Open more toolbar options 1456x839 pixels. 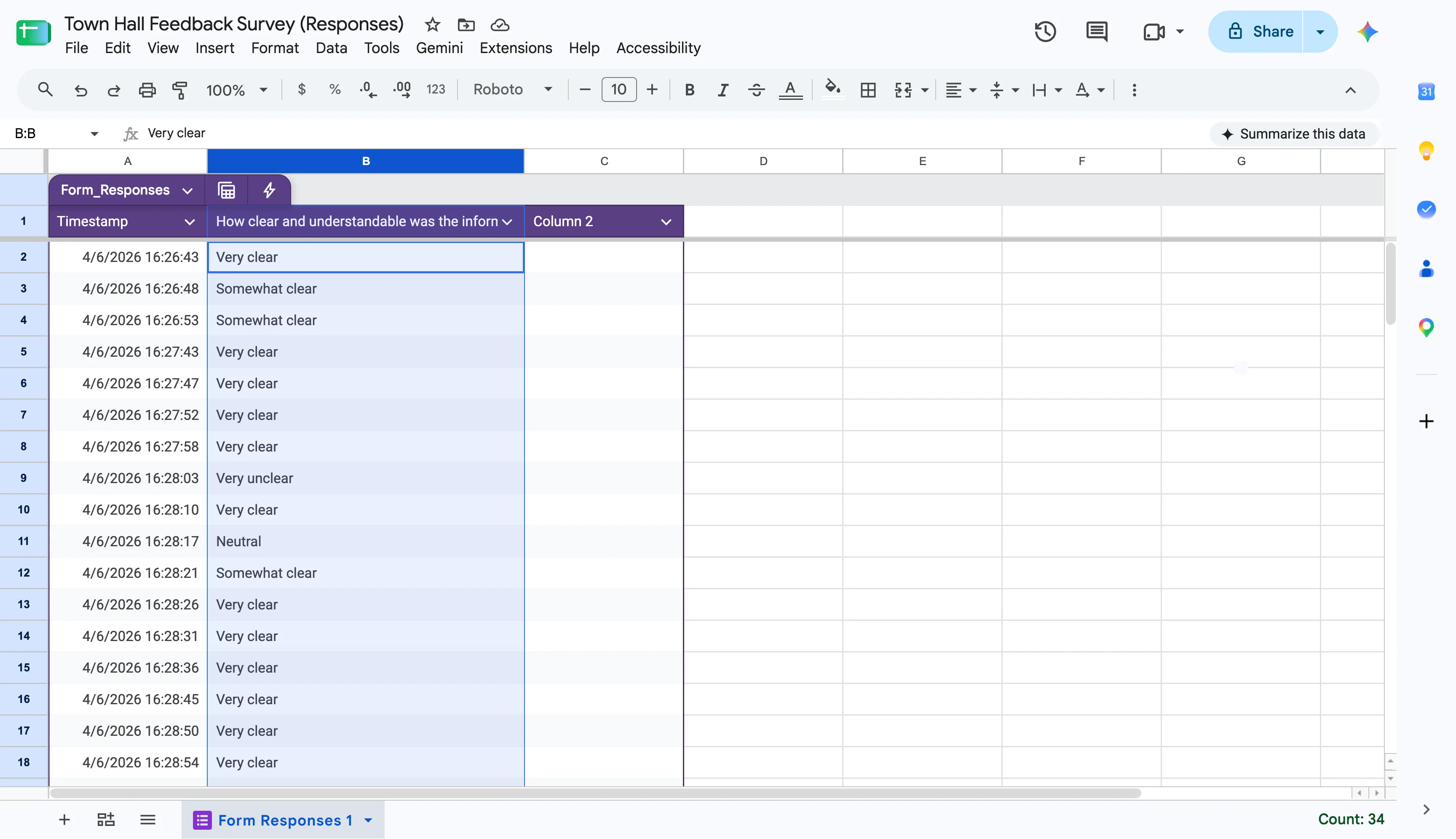point(1134,90)
